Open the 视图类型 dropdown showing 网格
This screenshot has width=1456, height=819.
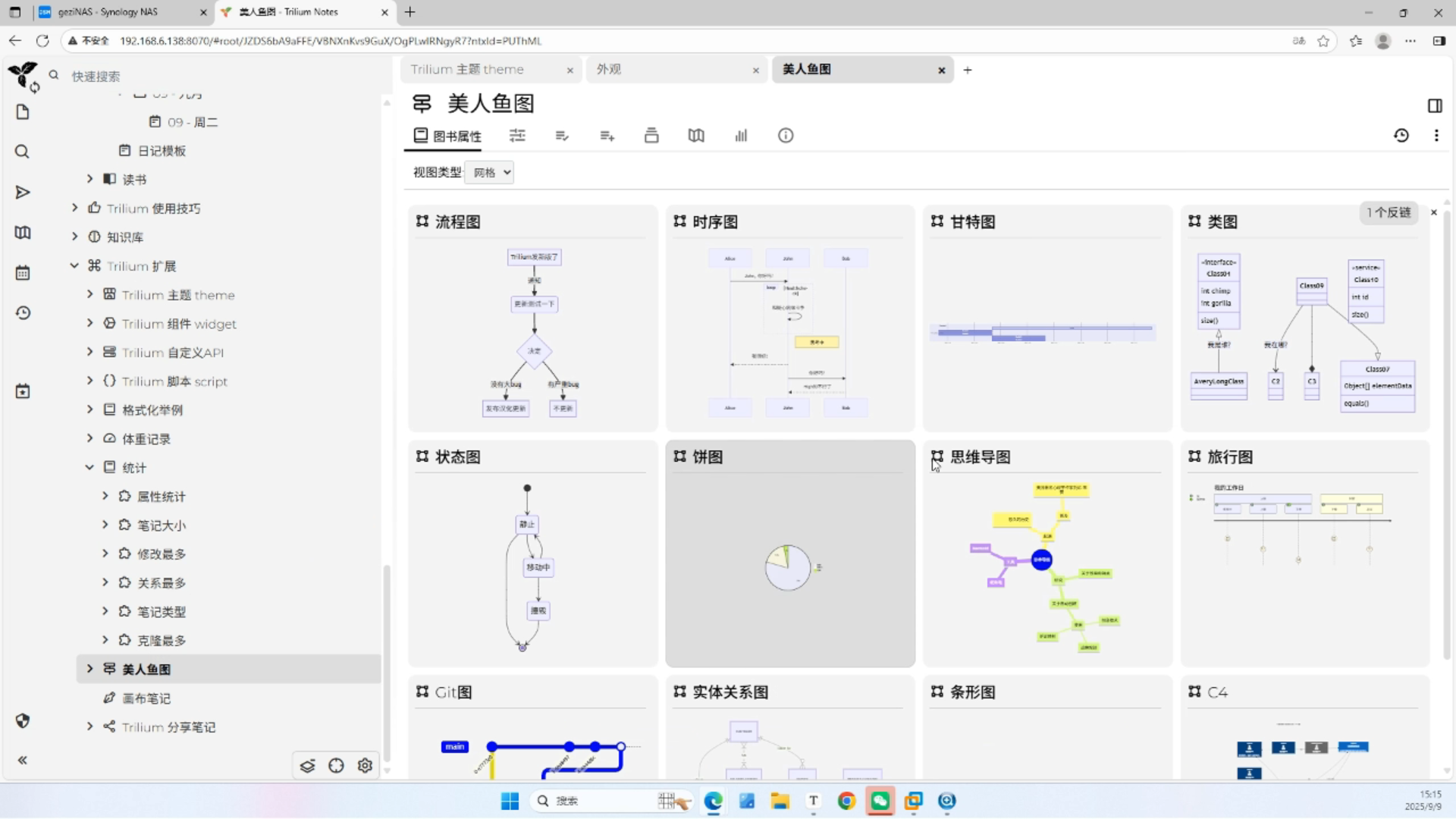pos(489,172)
